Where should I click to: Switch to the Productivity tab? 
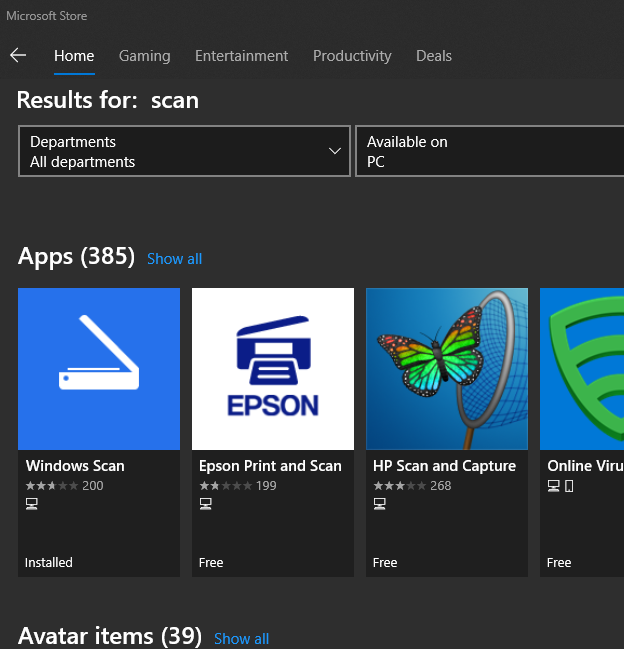(x=352, y=56)
